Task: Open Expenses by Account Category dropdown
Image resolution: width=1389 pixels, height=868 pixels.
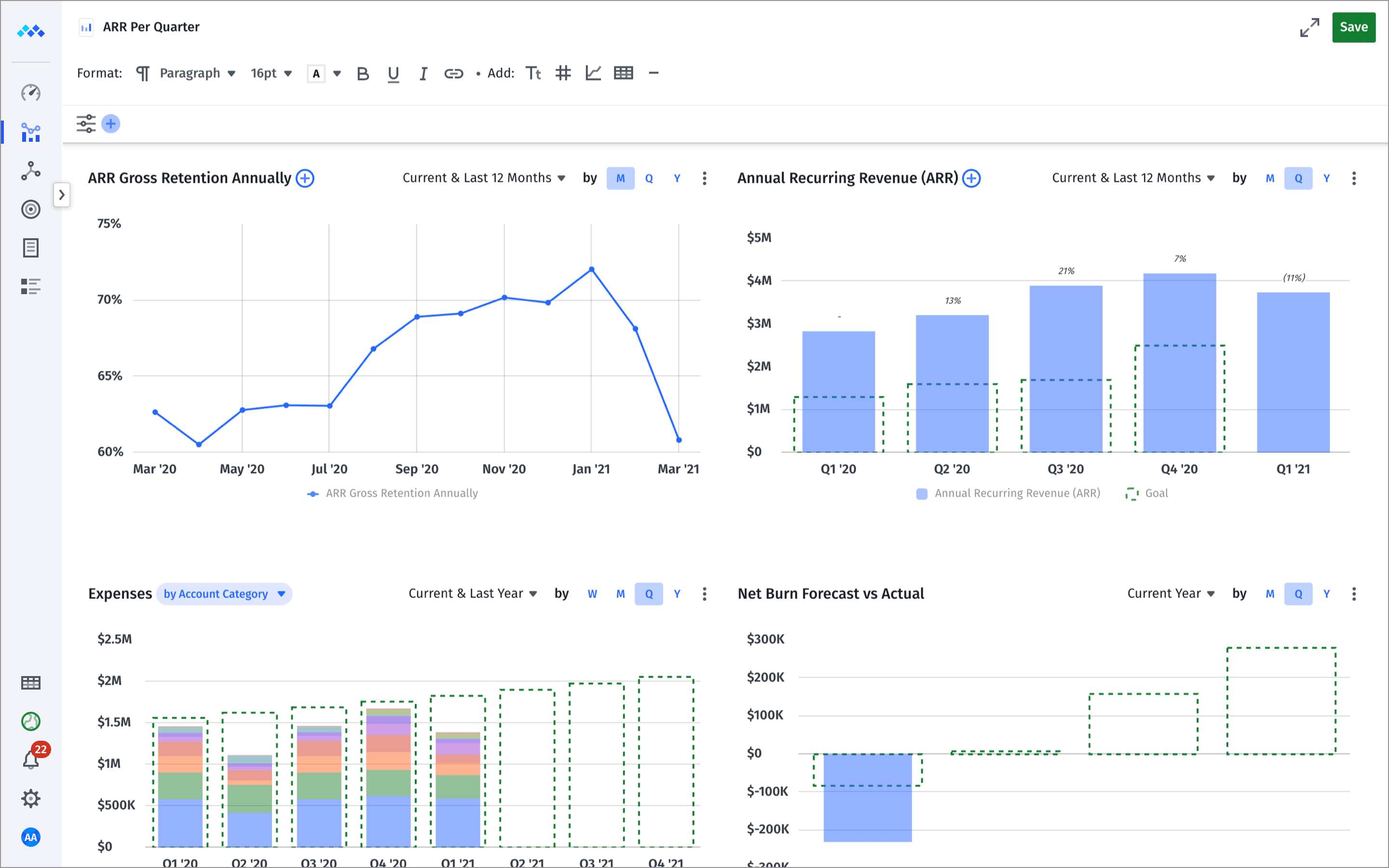Action: coord(224,594)
